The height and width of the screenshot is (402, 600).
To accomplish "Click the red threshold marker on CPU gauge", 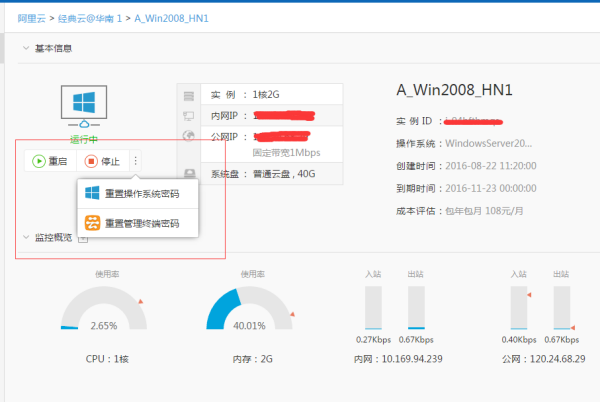I will click(x=141, y=301).
